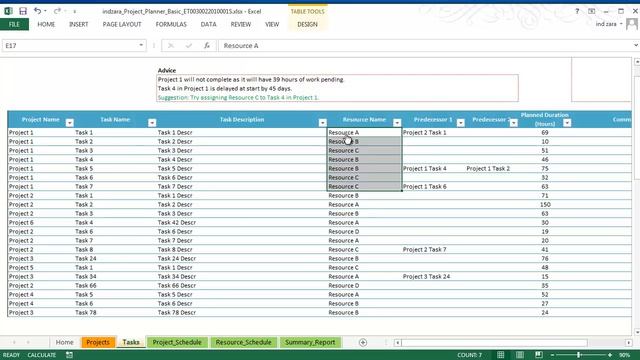Open the HOME ribbon tab
Screen dimensions: 640x360
pos(46,24)
